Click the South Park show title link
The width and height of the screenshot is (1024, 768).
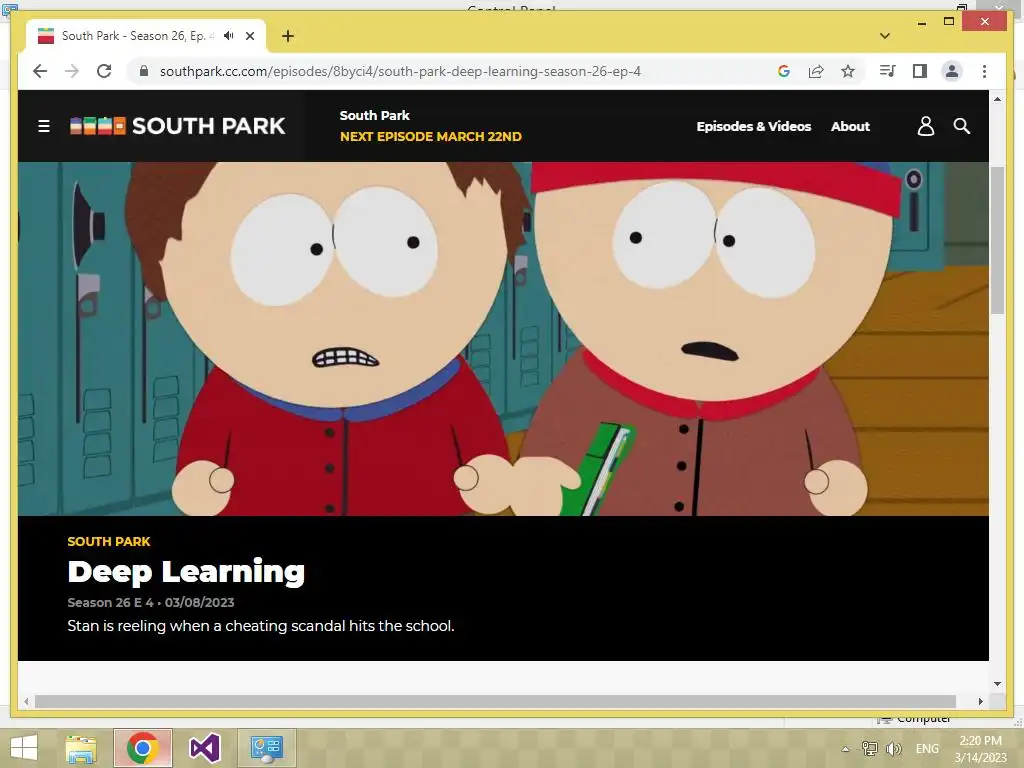[374, 116]
